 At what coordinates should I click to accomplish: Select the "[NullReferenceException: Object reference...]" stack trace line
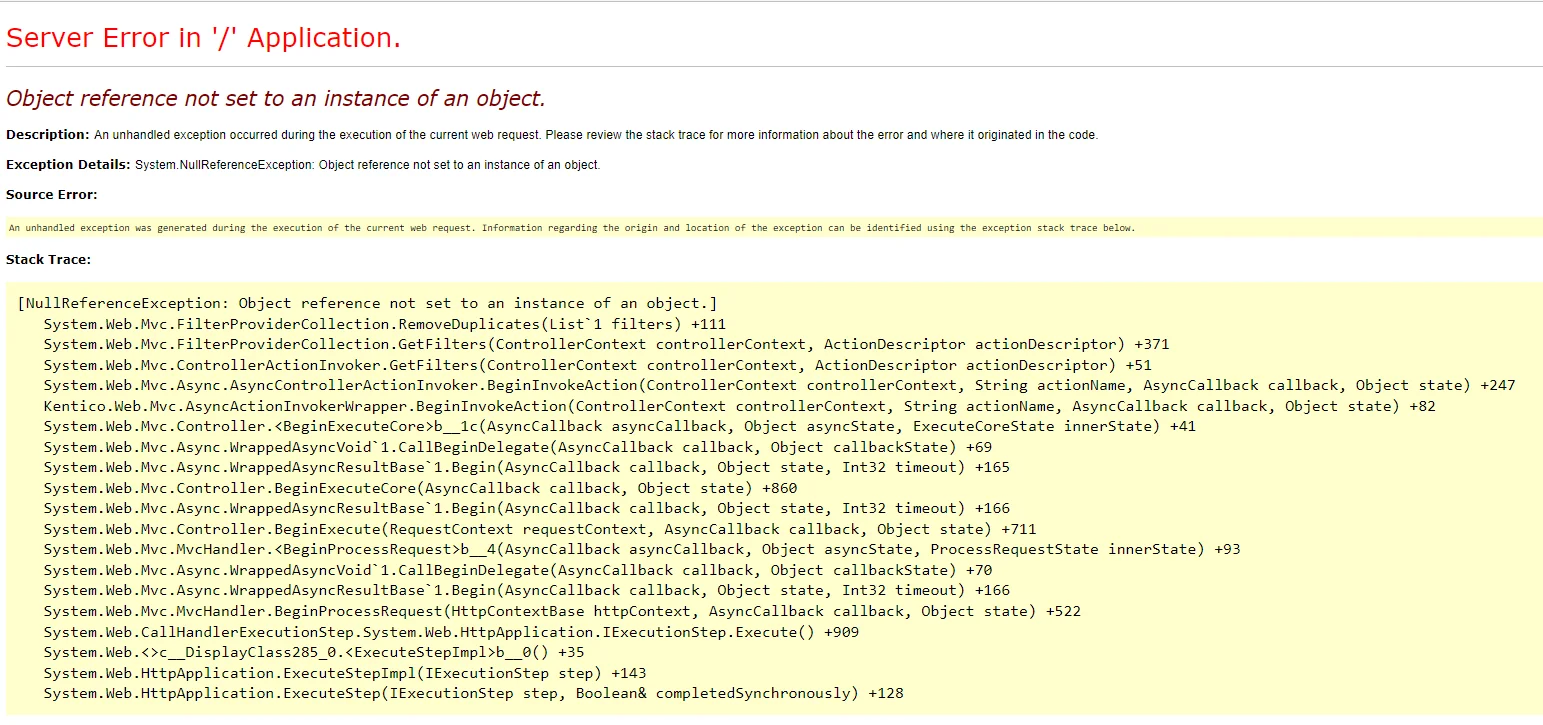368,303
